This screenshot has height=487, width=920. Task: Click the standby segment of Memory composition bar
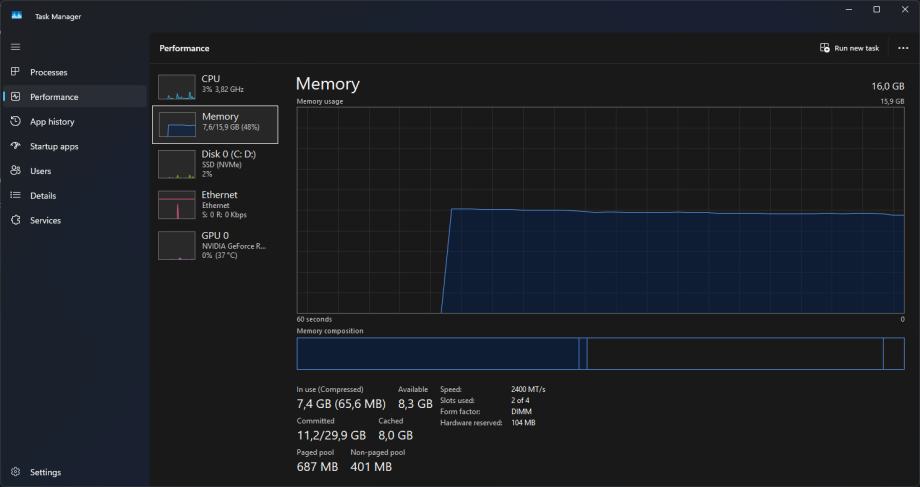click(x=735, y=353)
